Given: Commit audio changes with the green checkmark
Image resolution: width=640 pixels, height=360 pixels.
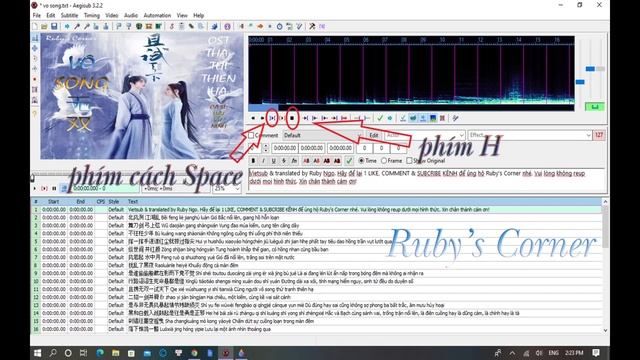Looking at the screenshot, I should click(380, 118).
